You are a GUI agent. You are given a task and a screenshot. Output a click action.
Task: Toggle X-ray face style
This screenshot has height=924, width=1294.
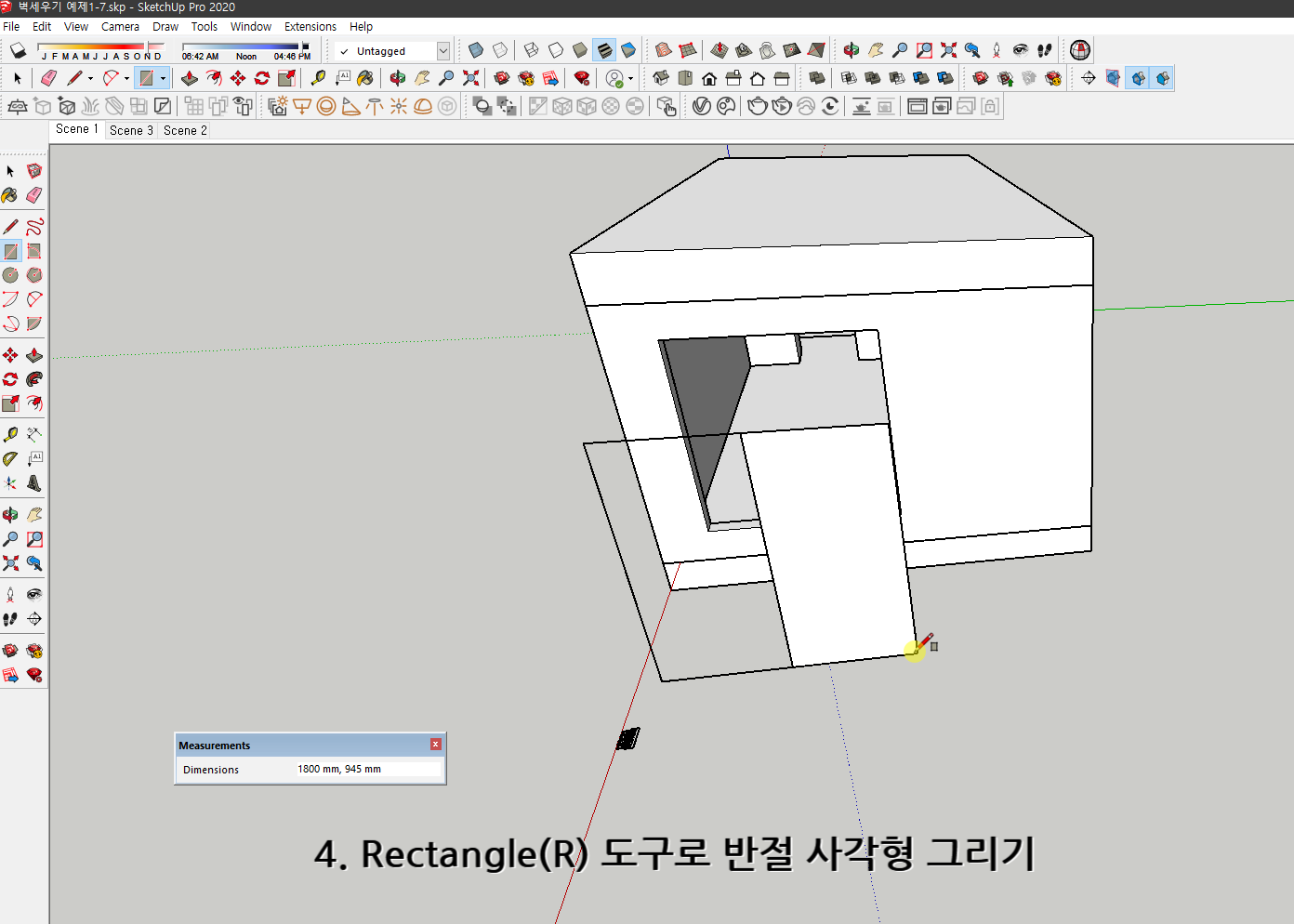coord(475,50)
